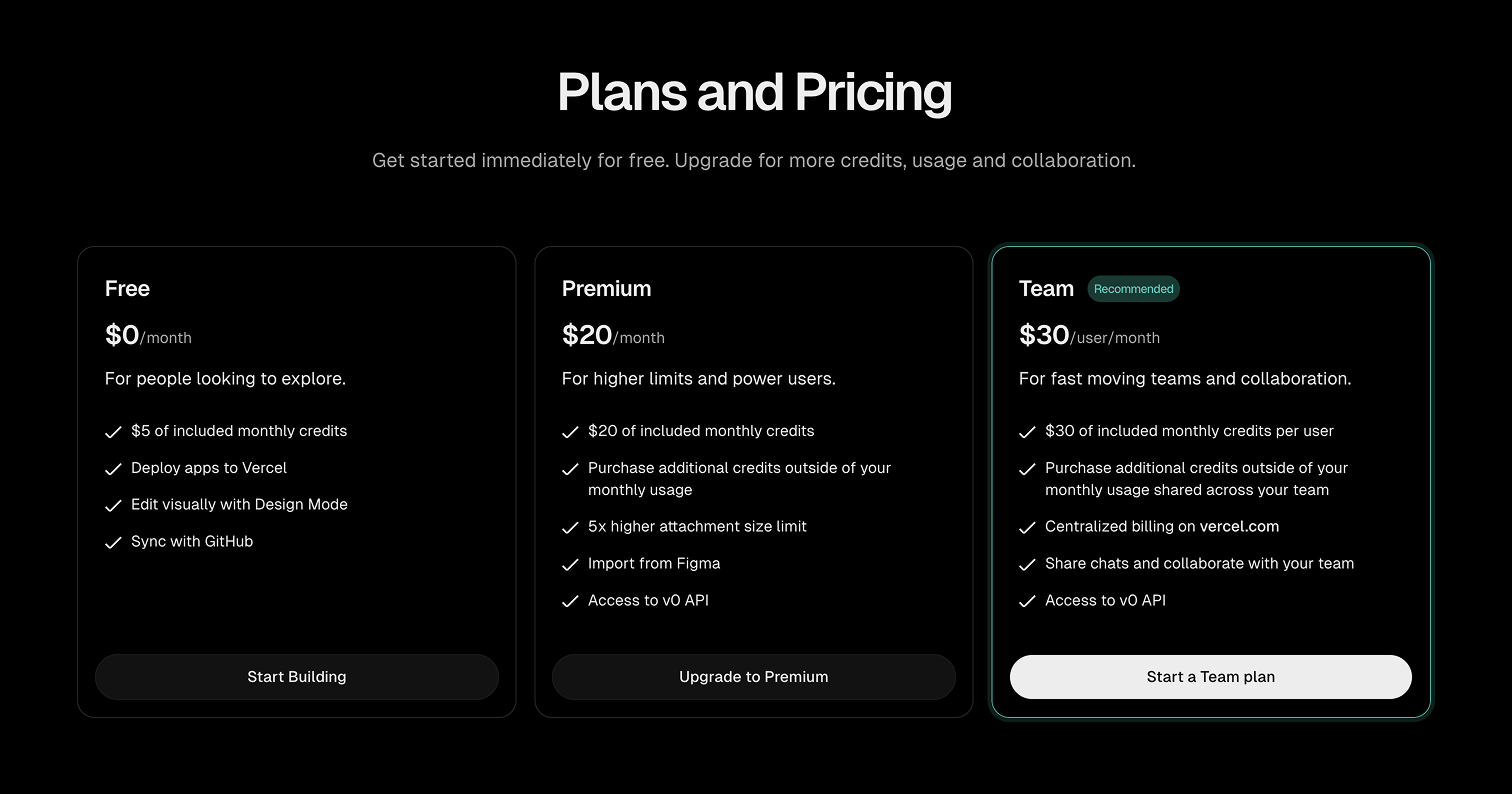
Task: Select the Free plan title
Action: pos(127,289)
